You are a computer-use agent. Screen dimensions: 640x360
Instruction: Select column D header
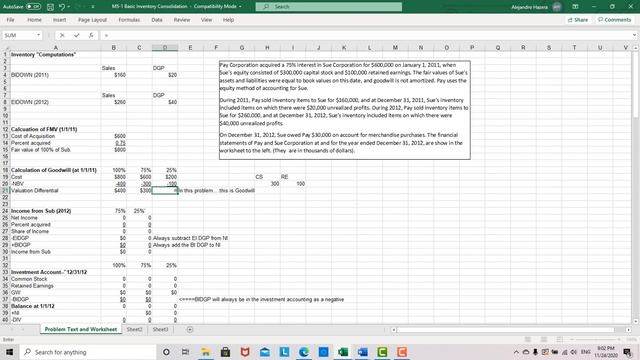pos(165,48)
